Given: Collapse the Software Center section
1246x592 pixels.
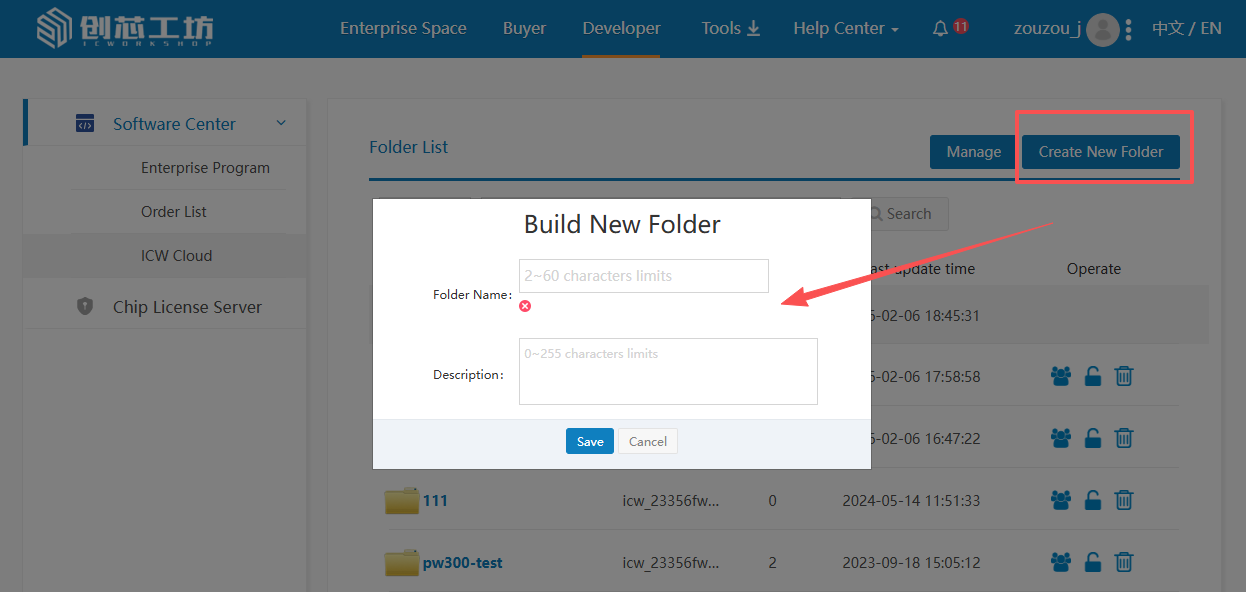Looking at the screenshot, I should [x=281, y=123].
